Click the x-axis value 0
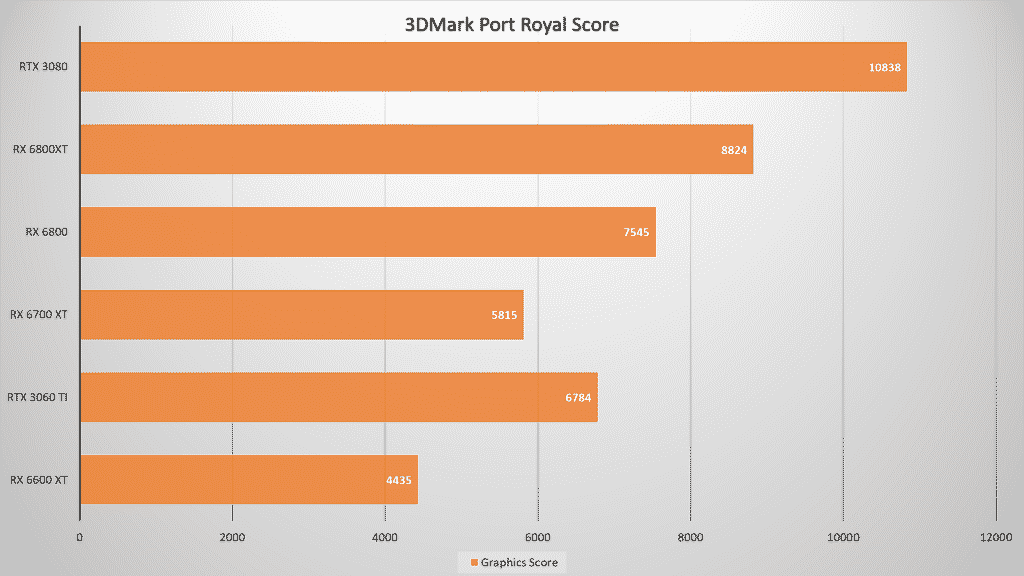This screenshot has height=576, width=1024. tap(80, 537)
